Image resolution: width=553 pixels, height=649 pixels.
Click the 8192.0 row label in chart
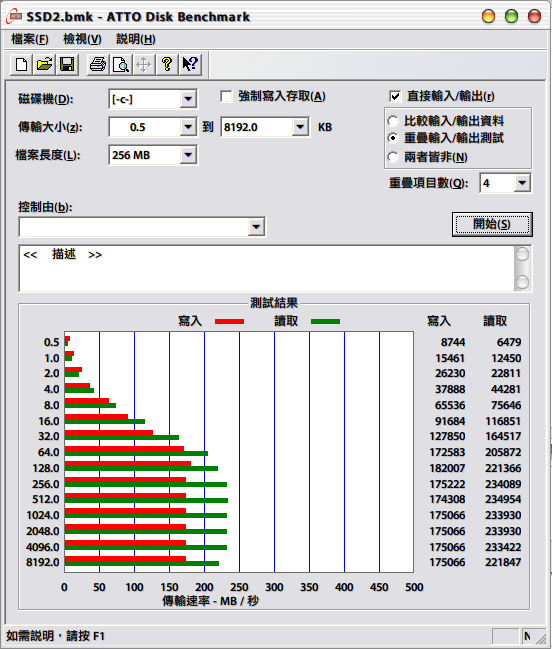tap(43, 562)
